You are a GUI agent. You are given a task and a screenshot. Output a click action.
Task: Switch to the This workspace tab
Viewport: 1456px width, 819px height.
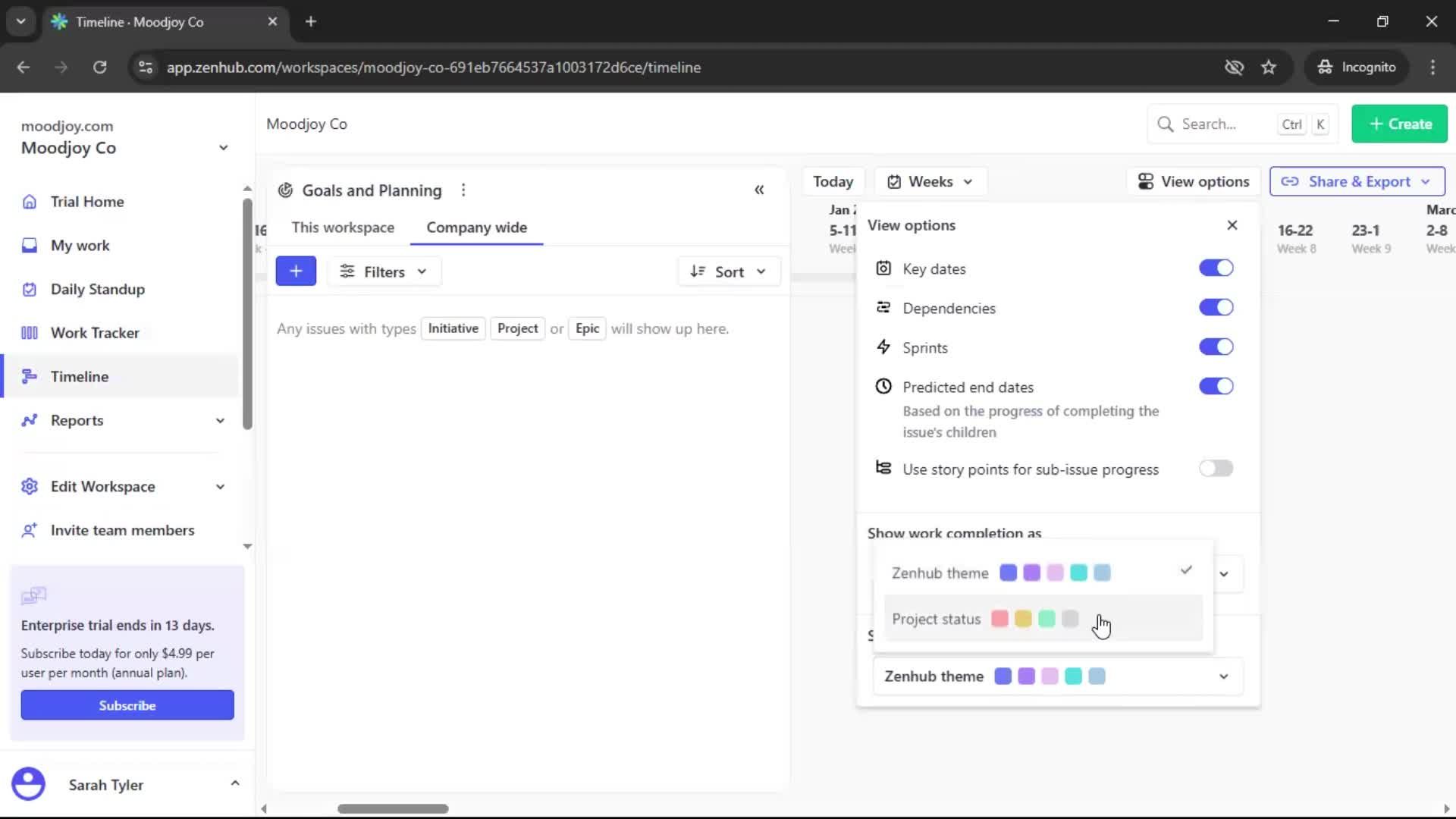point(343,227)
